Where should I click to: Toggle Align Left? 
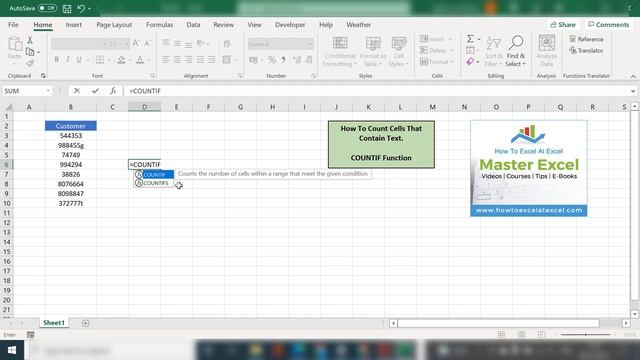166,60
